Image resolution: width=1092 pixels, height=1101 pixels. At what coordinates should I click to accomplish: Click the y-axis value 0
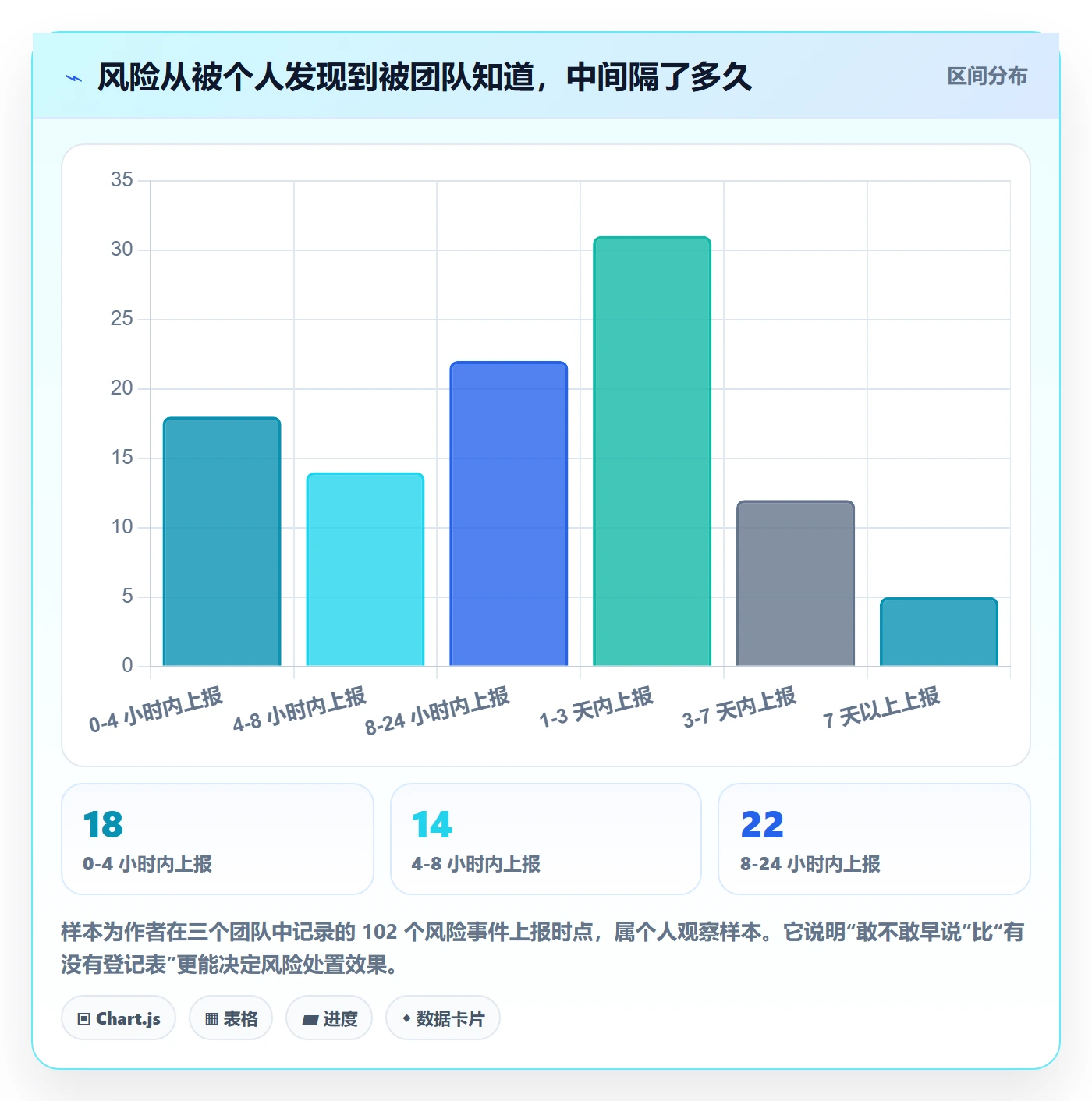[127, 666]
